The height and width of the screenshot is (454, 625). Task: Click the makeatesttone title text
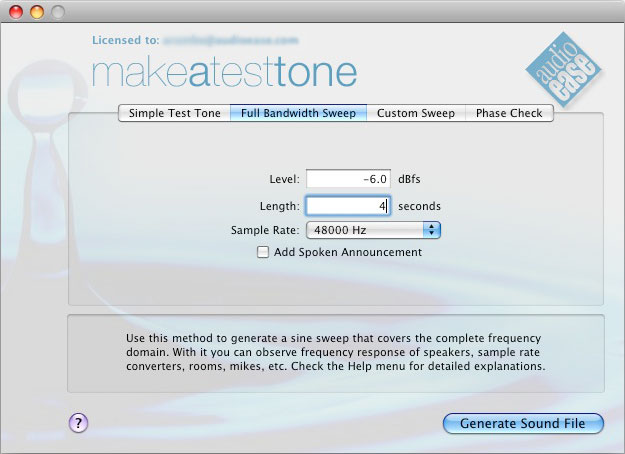[x=224, y=73]
